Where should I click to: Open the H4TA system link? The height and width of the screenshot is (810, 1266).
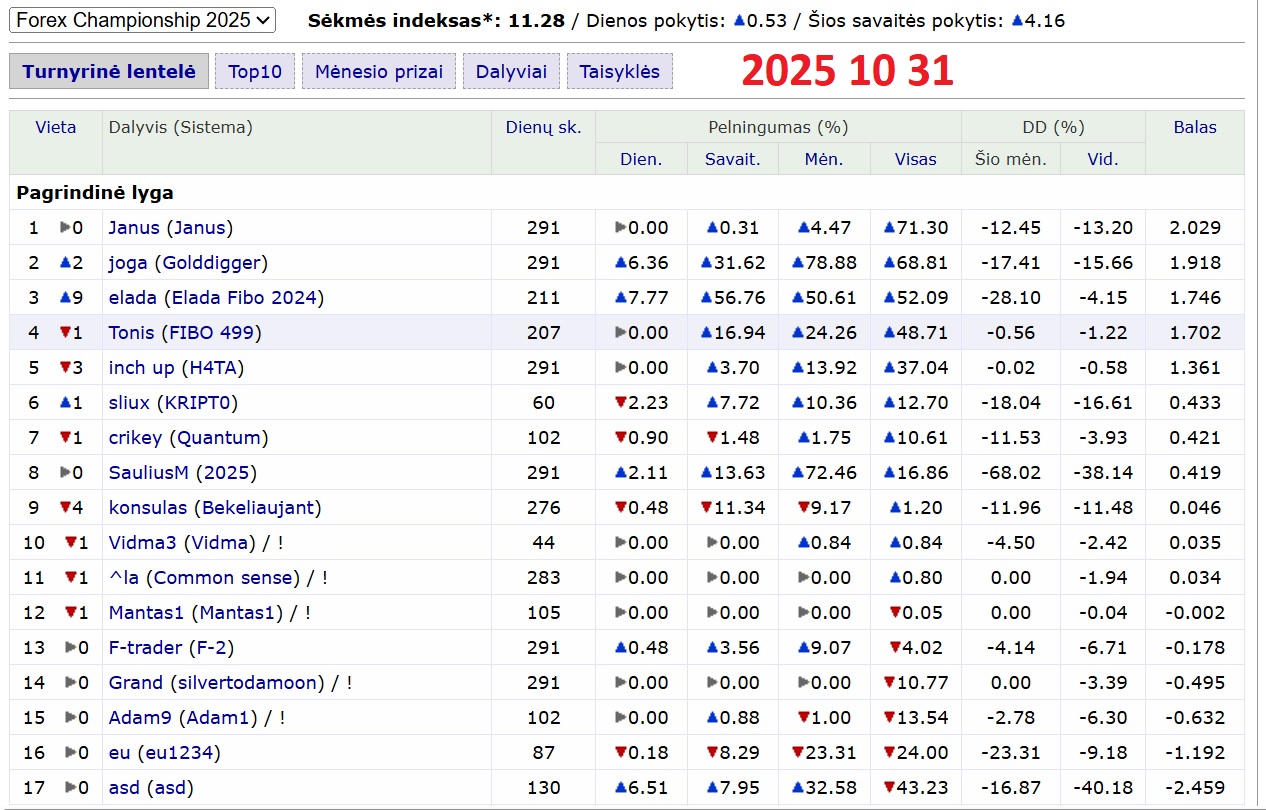coord(213,368)
